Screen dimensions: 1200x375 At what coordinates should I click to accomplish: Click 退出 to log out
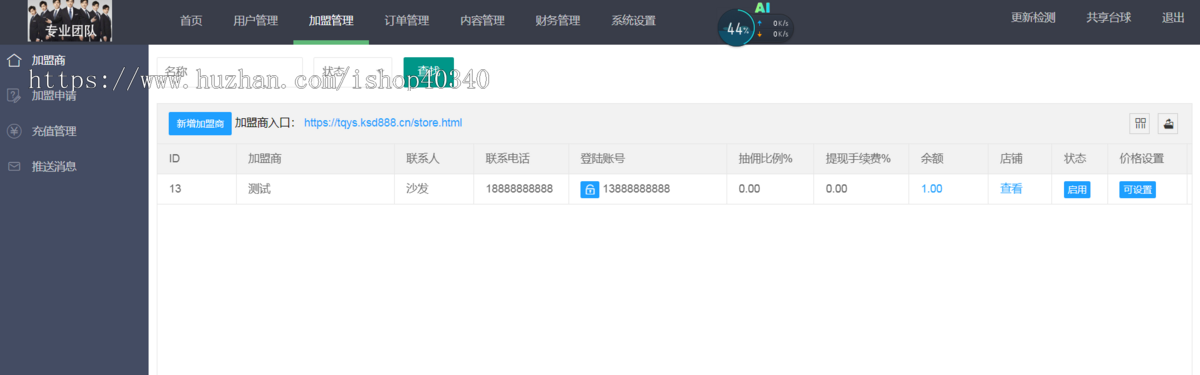click(1173, 18)
